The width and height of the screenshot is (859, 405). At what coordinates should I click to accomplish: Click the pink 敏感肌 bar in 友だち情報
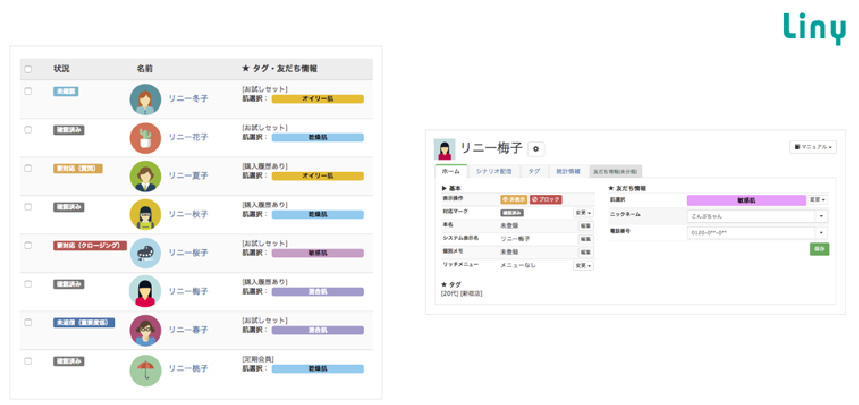point(746,201)
